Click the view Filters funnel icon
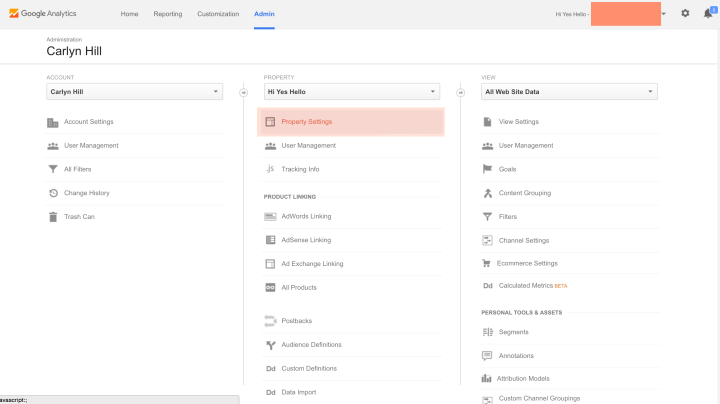Image resolution: width=720 pixels, height=404 pixels. [487, 217]
